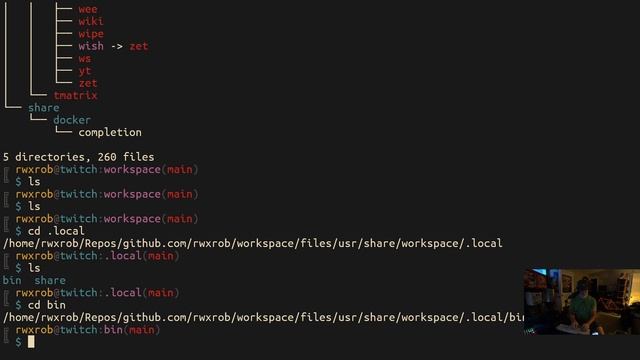This screenshot has width=640, height=360.
Task: Click the 'wish' symlink entry
Action: coord(91,46)
